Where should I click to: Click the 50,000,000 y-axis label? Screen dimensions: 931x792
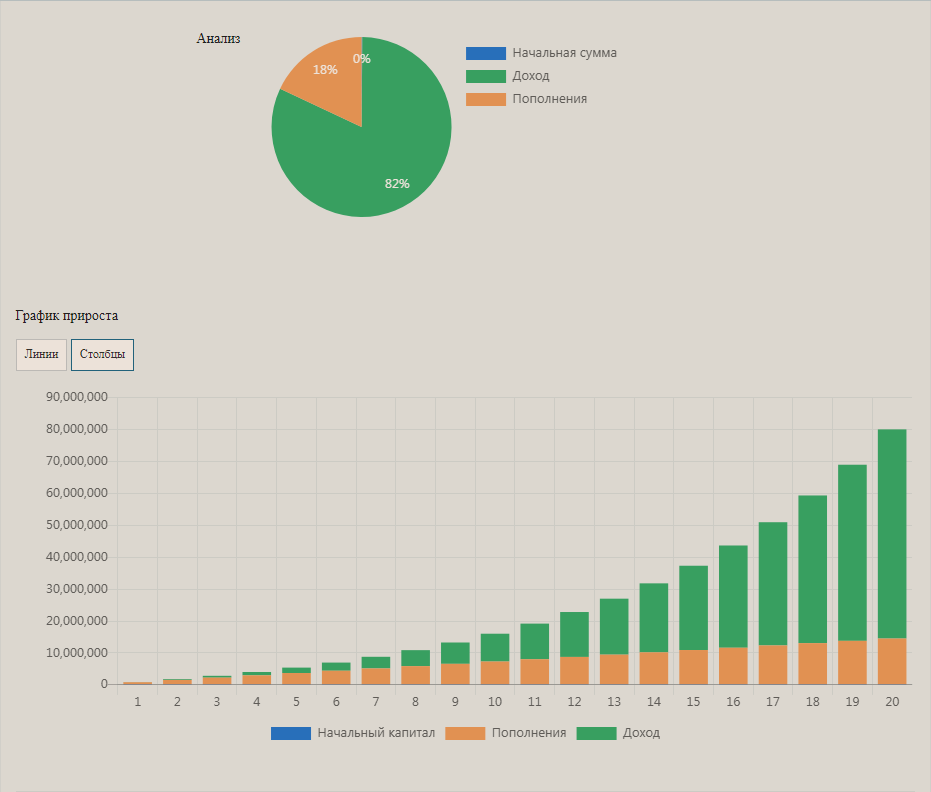pyautogui.click(x=77, y=525)
